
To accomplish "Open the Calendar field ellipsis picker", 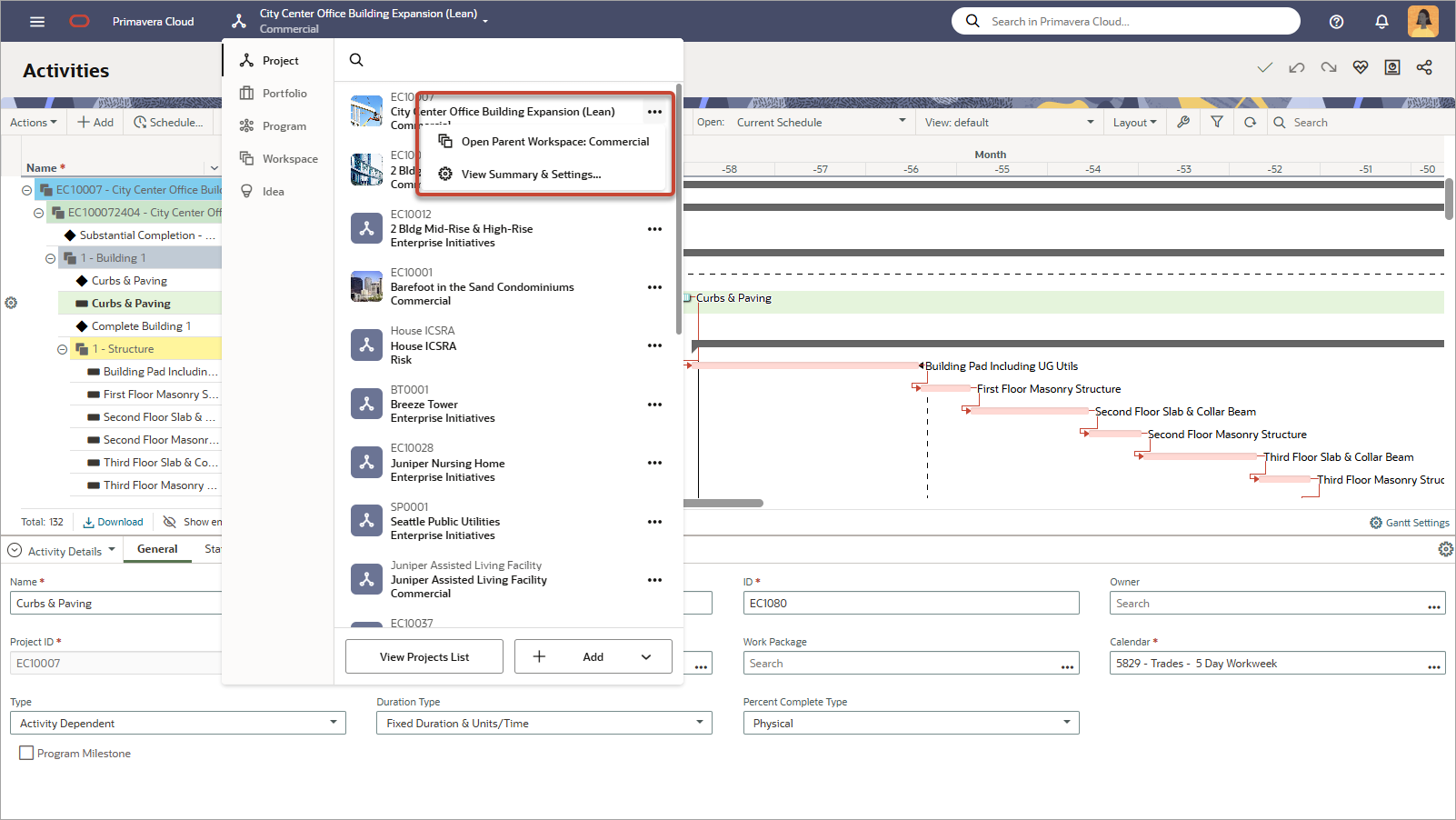I will click(1434, 666).
